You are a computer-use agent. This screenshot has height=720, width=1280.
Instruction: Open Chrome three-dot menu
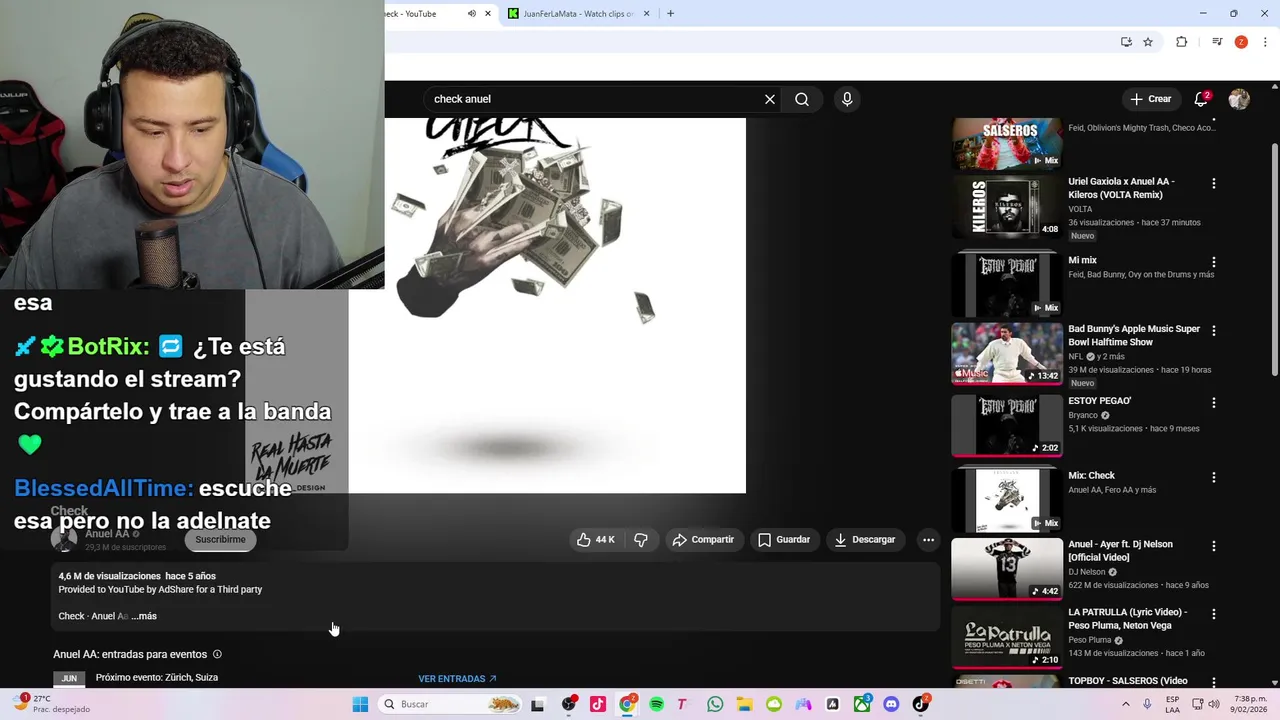1266,42
